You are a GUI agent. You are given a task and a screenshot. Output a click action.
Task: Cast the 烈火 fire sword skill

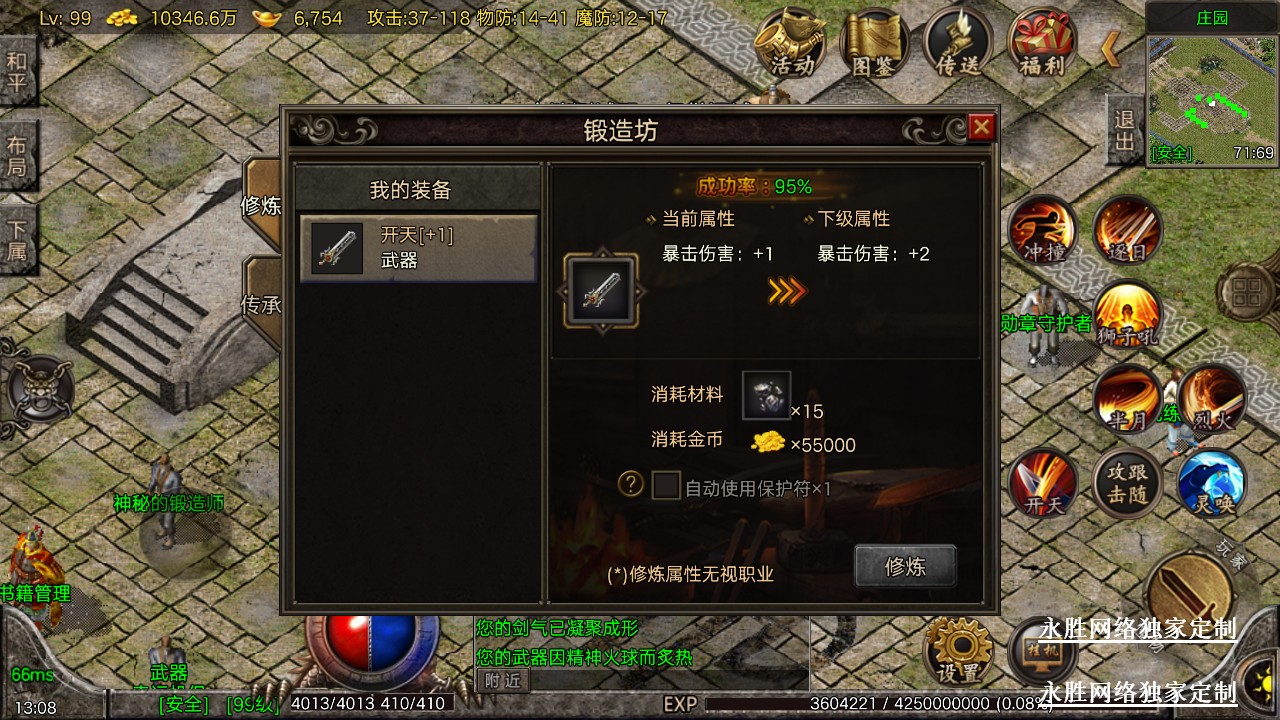click(x=1212, y=399)
